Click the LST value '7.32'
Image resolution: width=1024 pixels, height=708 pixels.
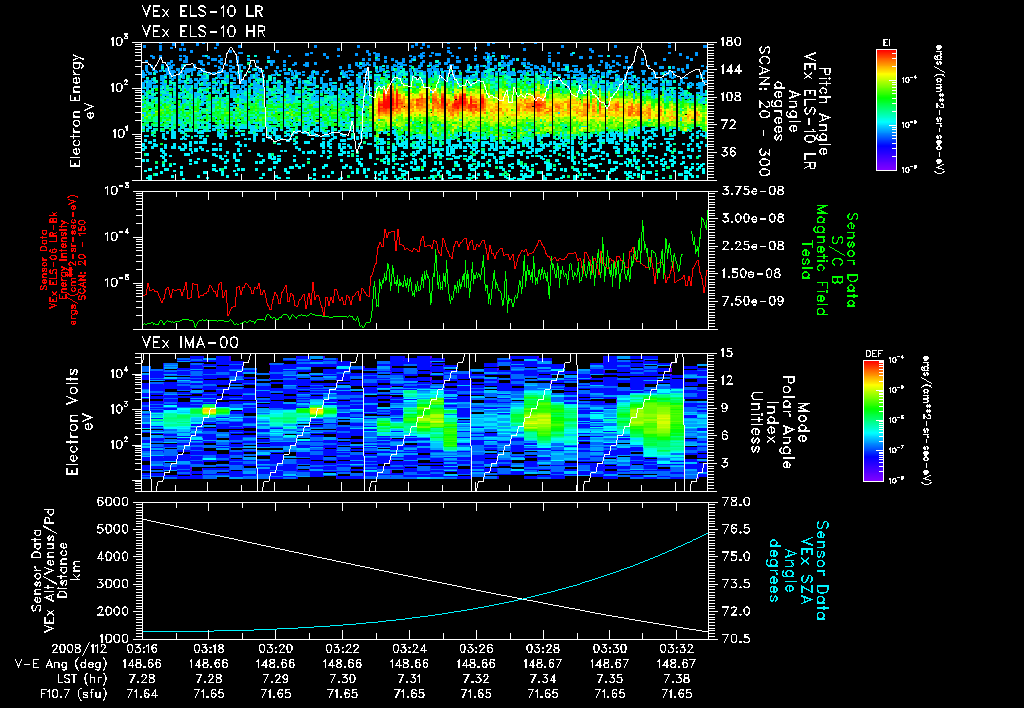coord(476,679)
